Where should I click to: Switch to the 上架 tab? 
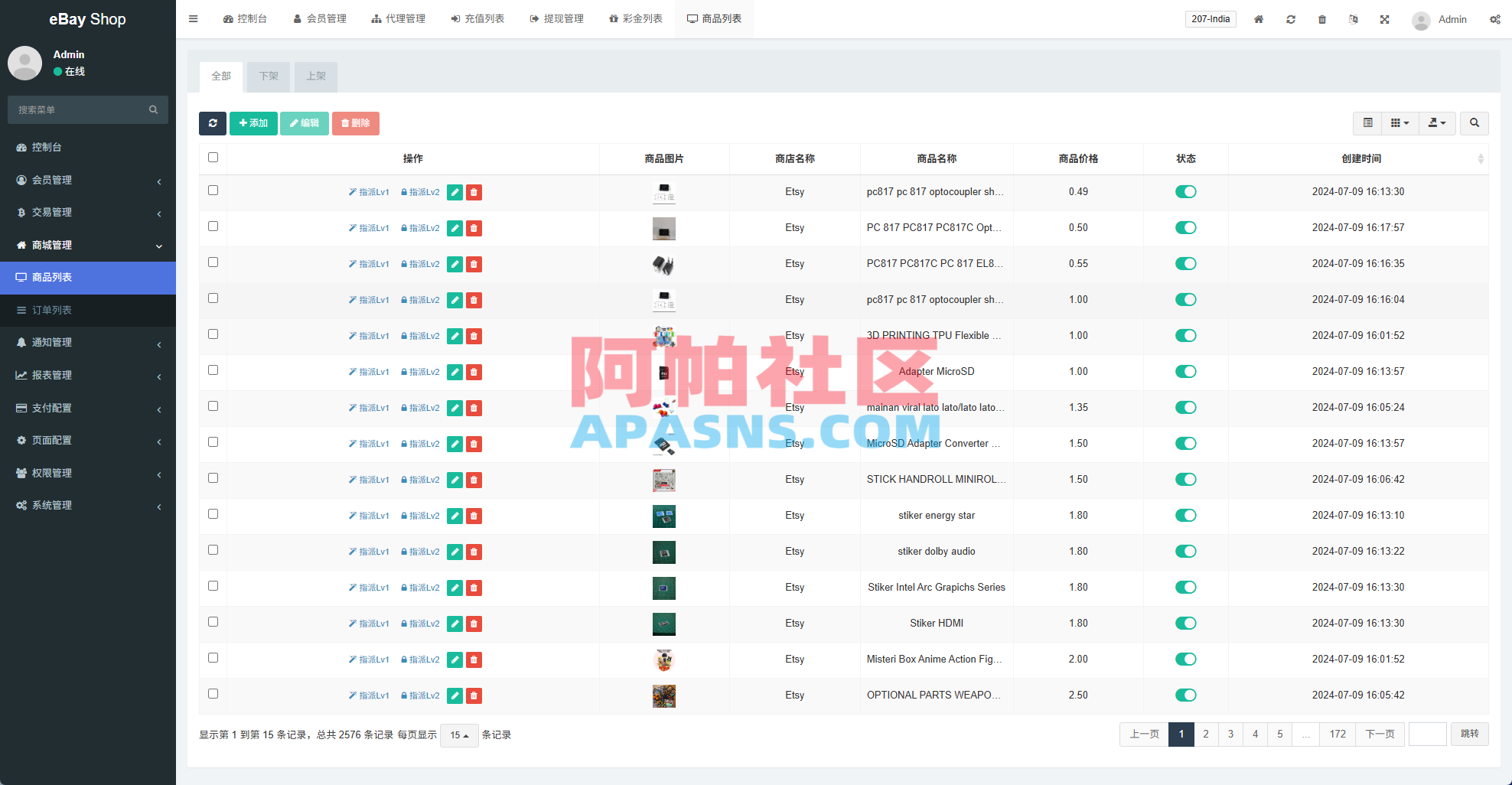(316, 77)
